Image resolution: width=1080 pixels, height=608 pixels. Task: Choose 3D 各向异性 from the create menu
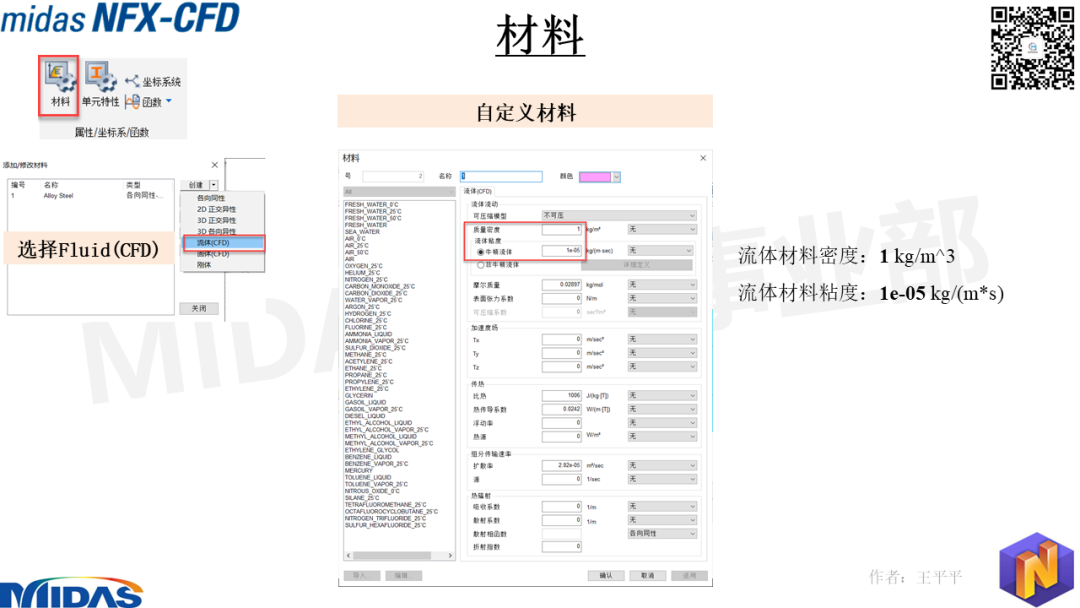coord(216,231)
